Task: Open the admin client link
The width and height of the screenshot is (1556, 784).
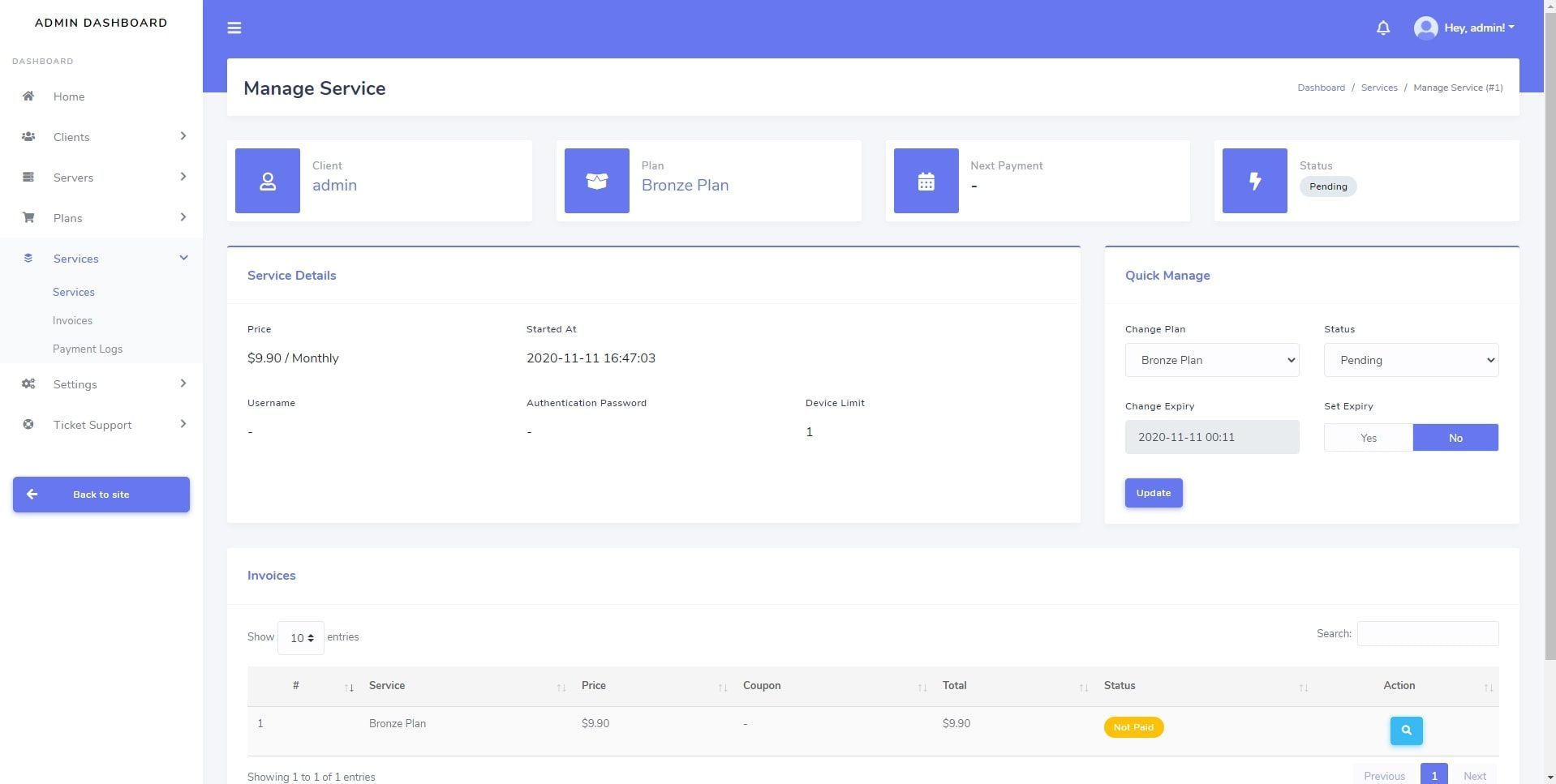Action: pyautogui.click(x=334, y=185)
